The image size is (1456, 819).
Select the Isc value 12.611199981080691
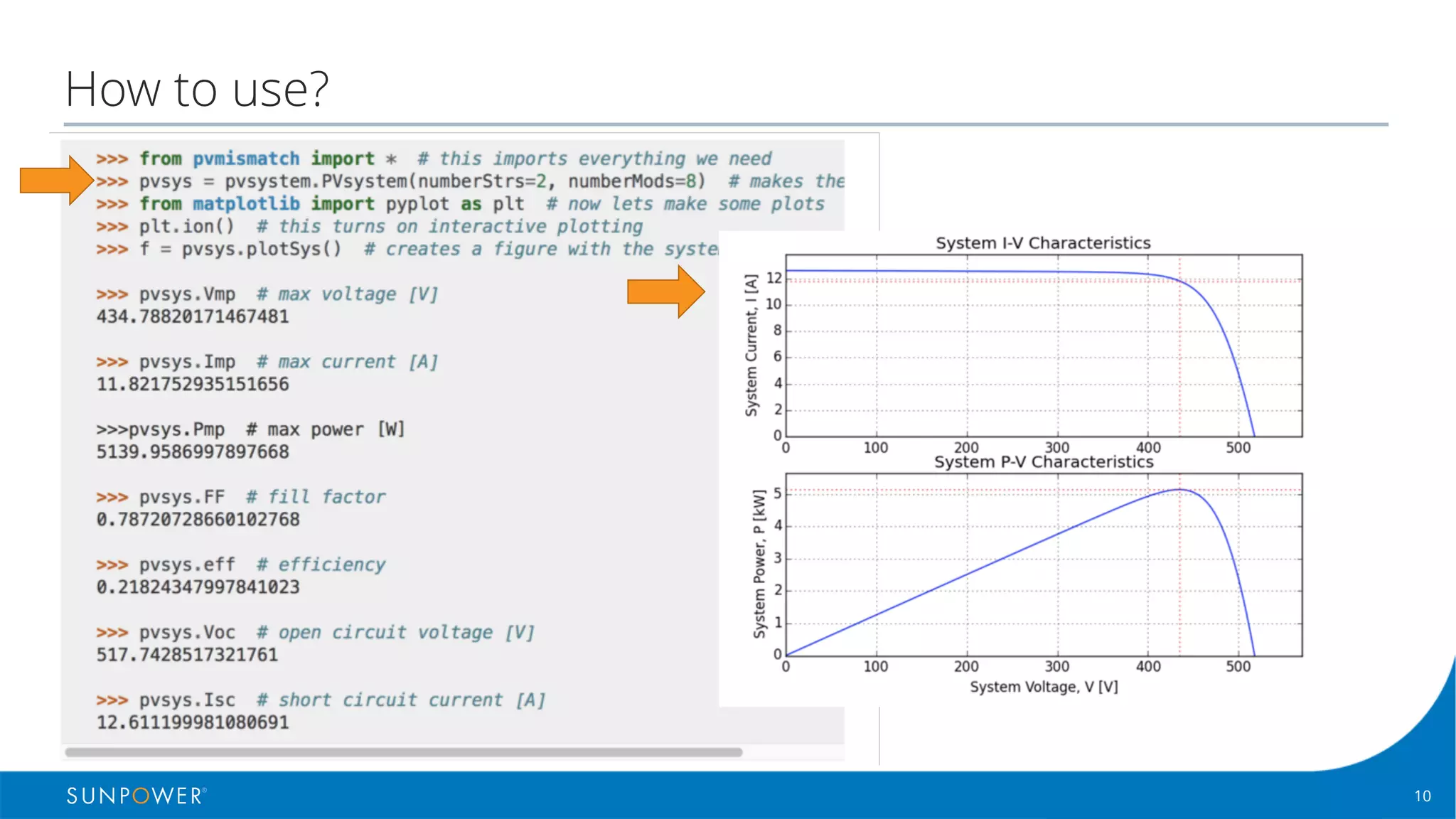pos(193,722)
